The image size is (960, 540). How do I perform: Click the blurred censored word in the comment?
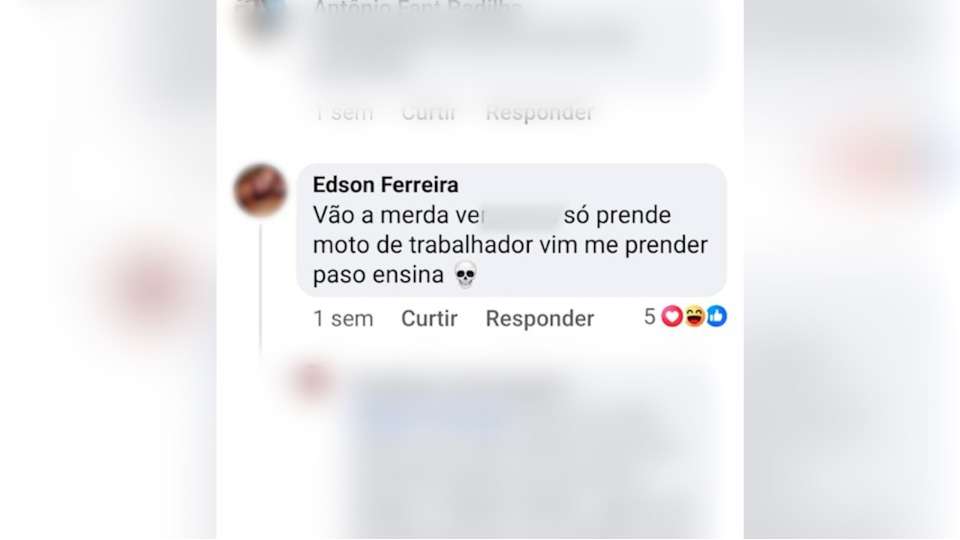[522, 216]
